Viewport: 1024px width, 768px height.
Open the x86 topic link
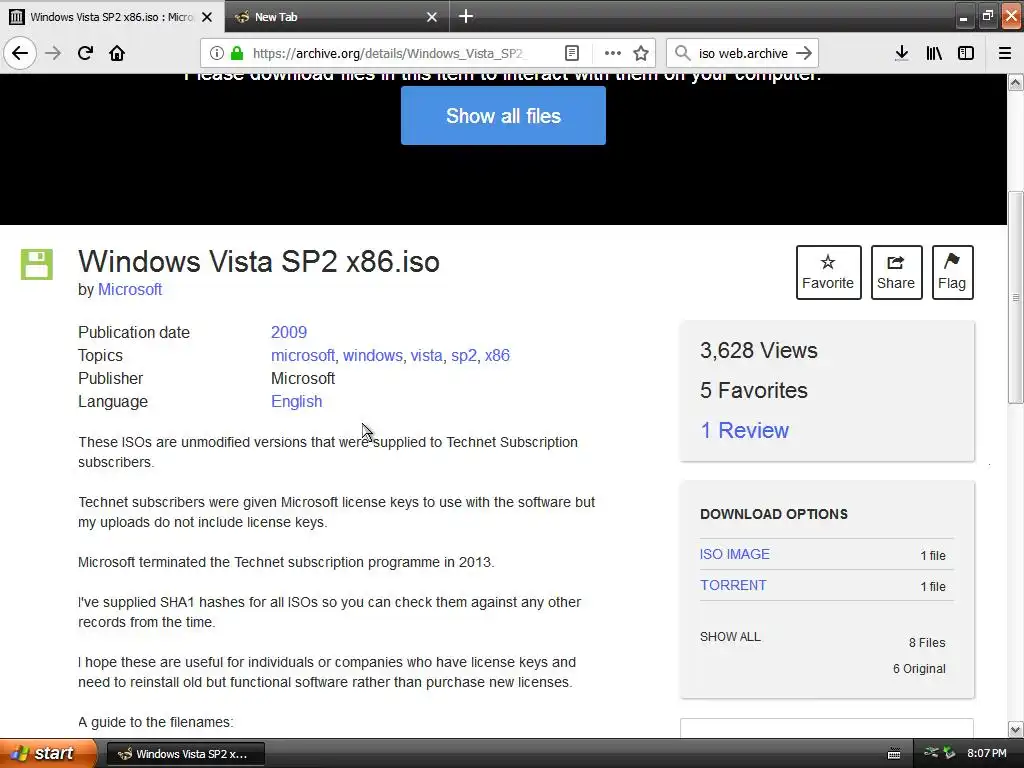point(497,355)
